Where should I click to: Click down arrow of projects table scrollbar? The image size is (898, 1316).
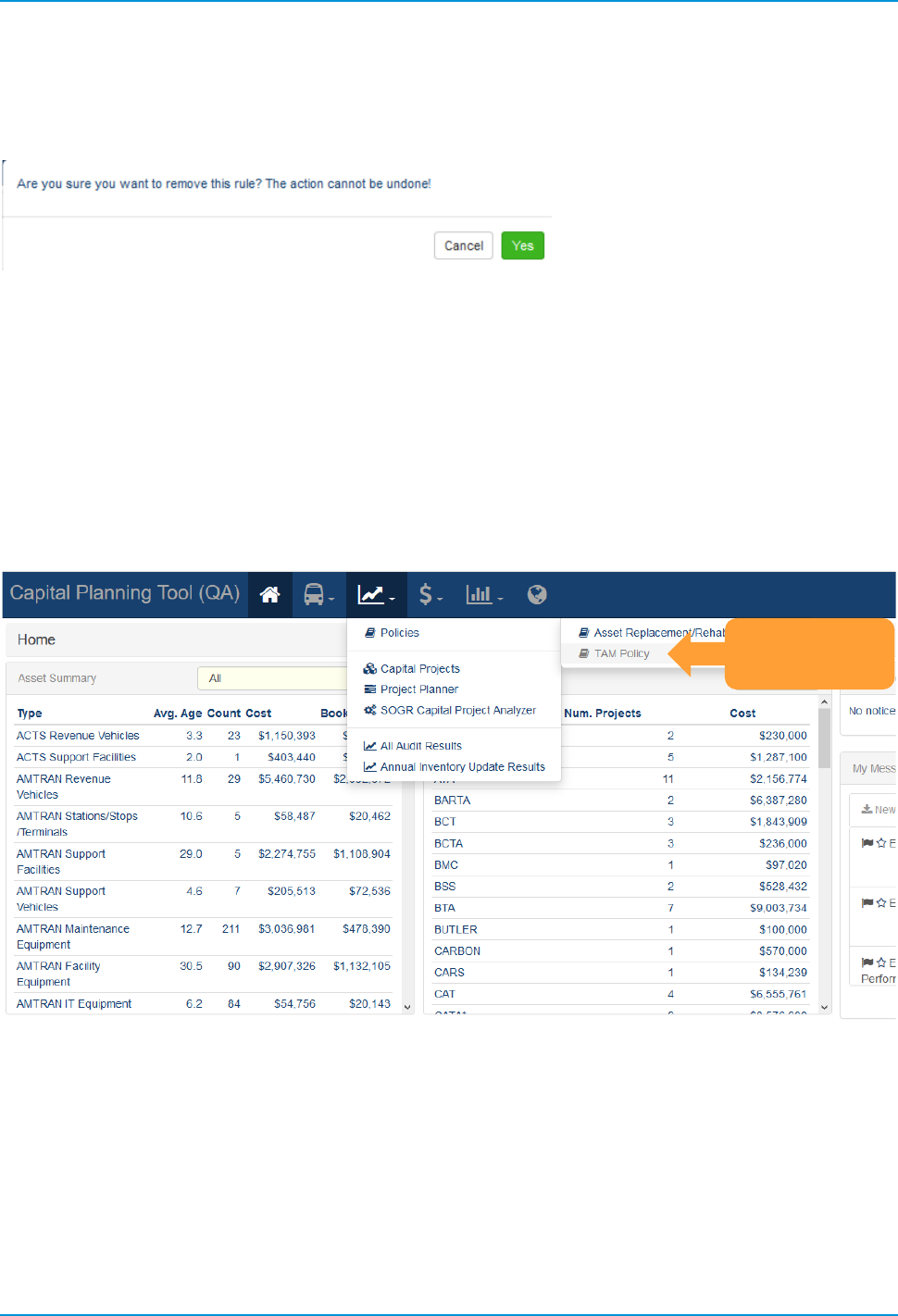(x=824, y=1007)
